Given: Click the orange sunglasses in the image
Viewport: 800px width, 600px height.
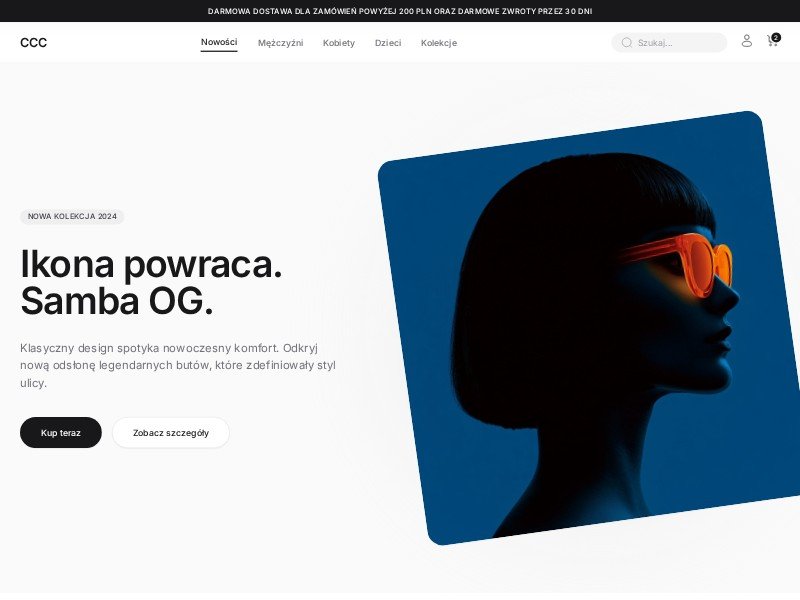Looking at the screenshot, I should click(x=679, y=263).
